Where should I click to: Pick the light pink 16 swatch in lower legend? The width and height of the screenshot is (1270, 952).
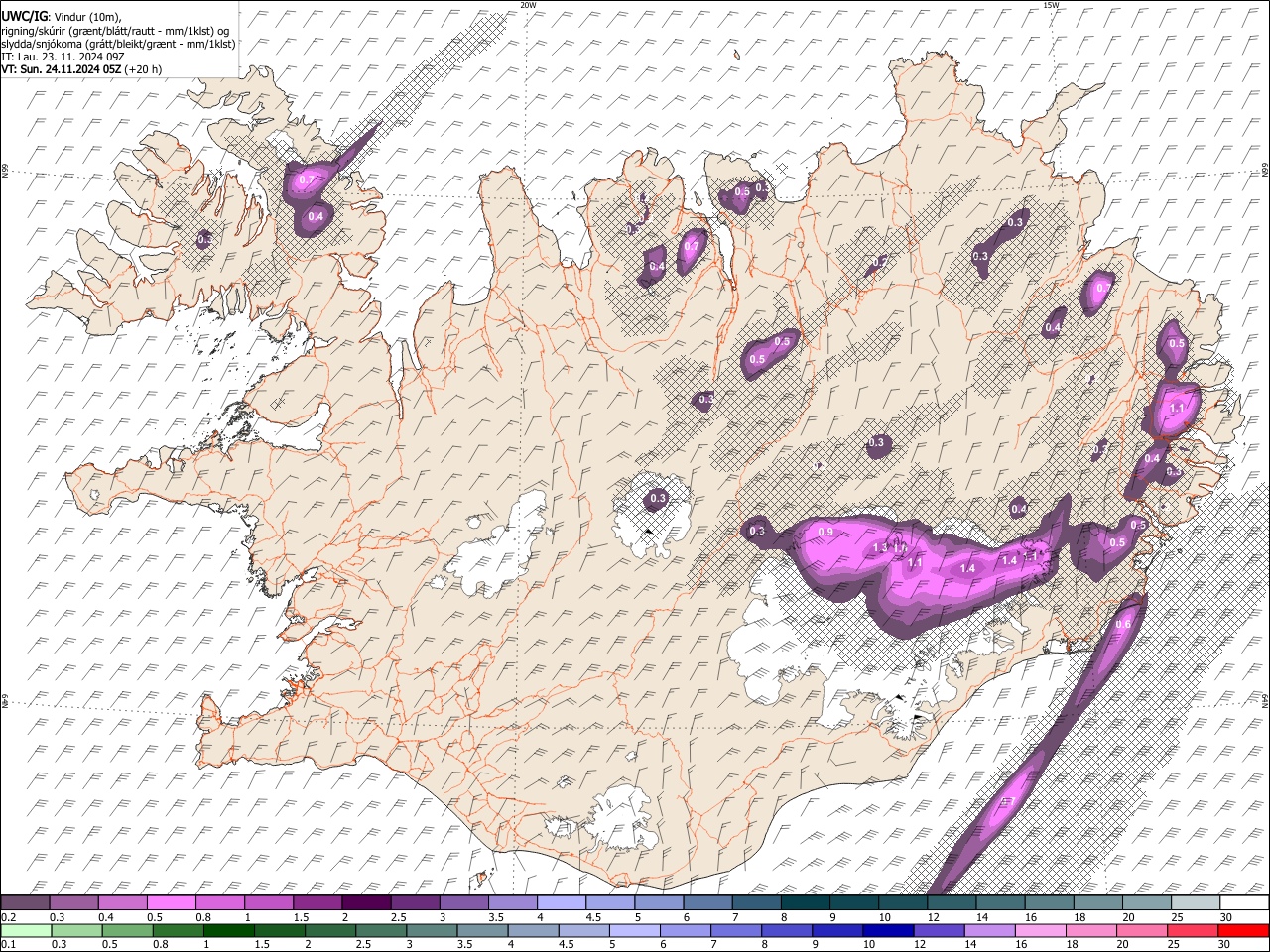(x=1041, y=930)
